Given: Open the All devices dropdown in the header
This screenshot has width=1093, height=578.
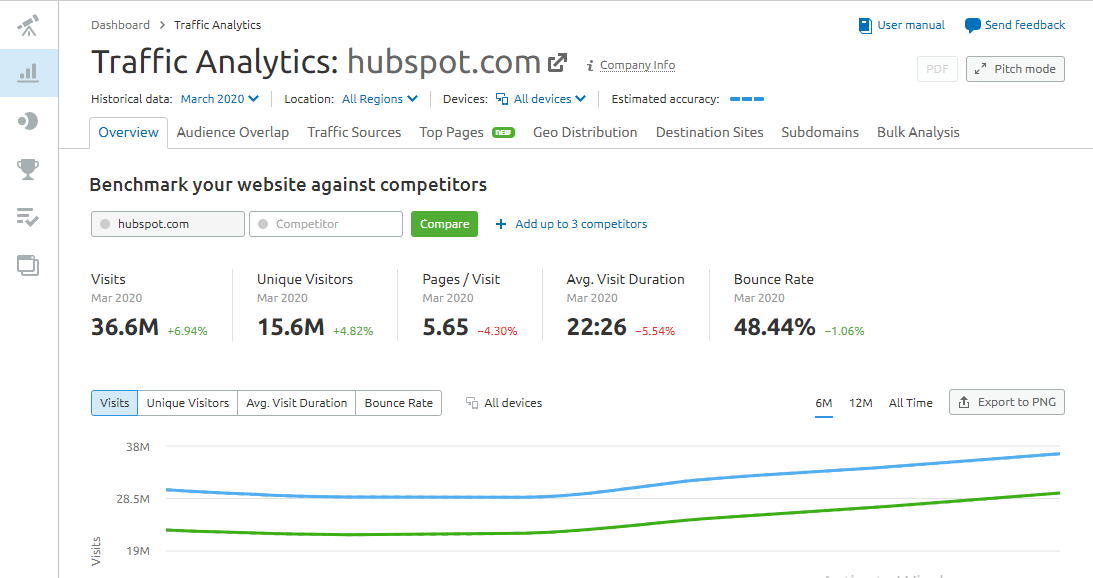Looking at the screenshot, I should pos(541,99).
